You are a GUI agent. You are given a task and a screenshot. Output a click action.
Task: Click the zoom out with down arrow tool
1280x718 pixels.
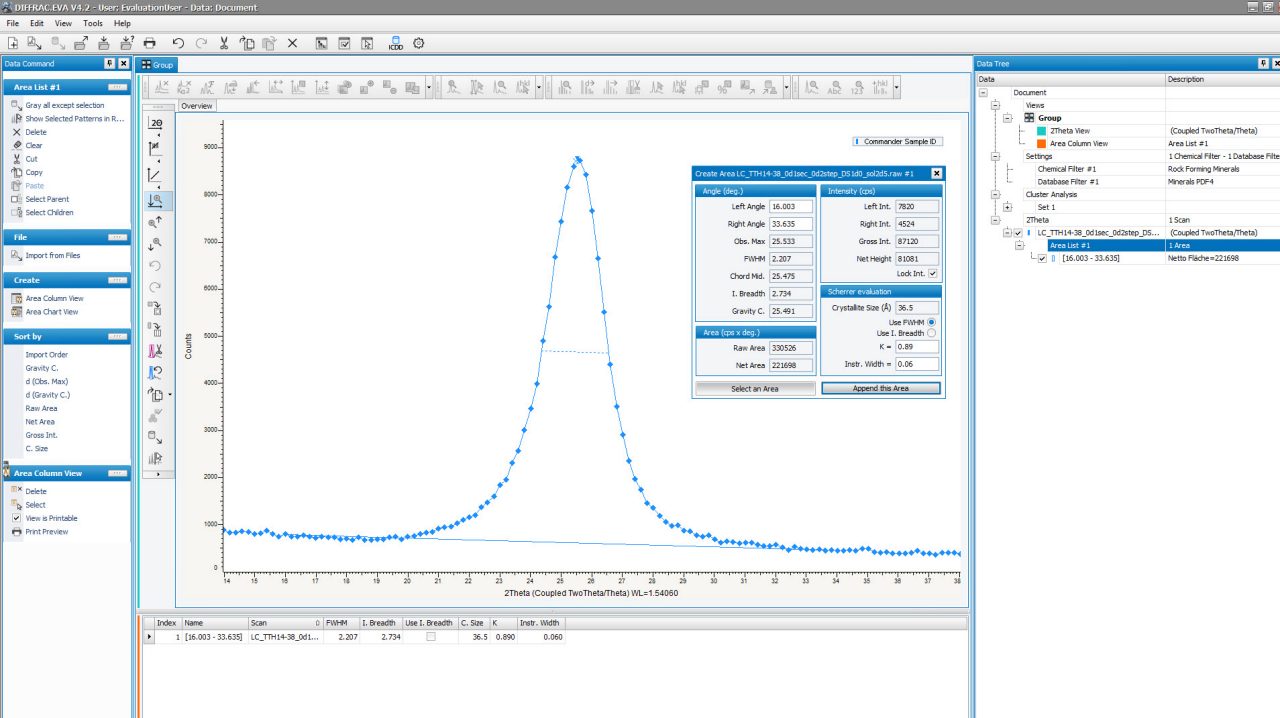[x=155, y=244]
